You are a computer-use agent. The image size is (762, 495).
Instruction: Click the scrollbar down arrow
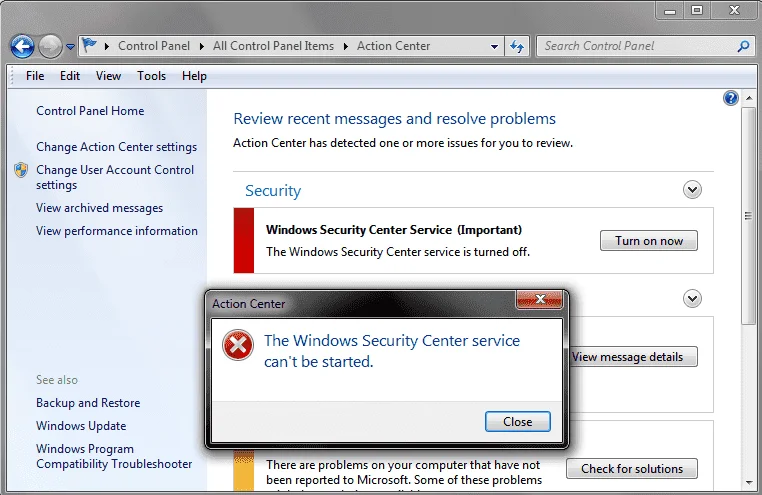click(749, 483)
